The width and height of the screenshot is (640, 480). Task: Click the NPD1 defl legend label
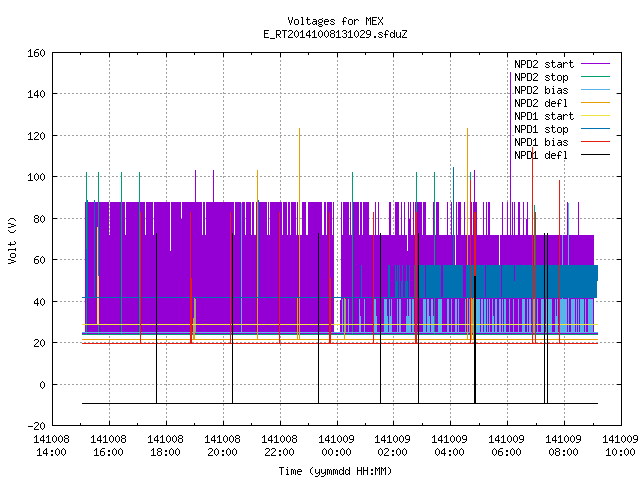(x=541, y=155)
